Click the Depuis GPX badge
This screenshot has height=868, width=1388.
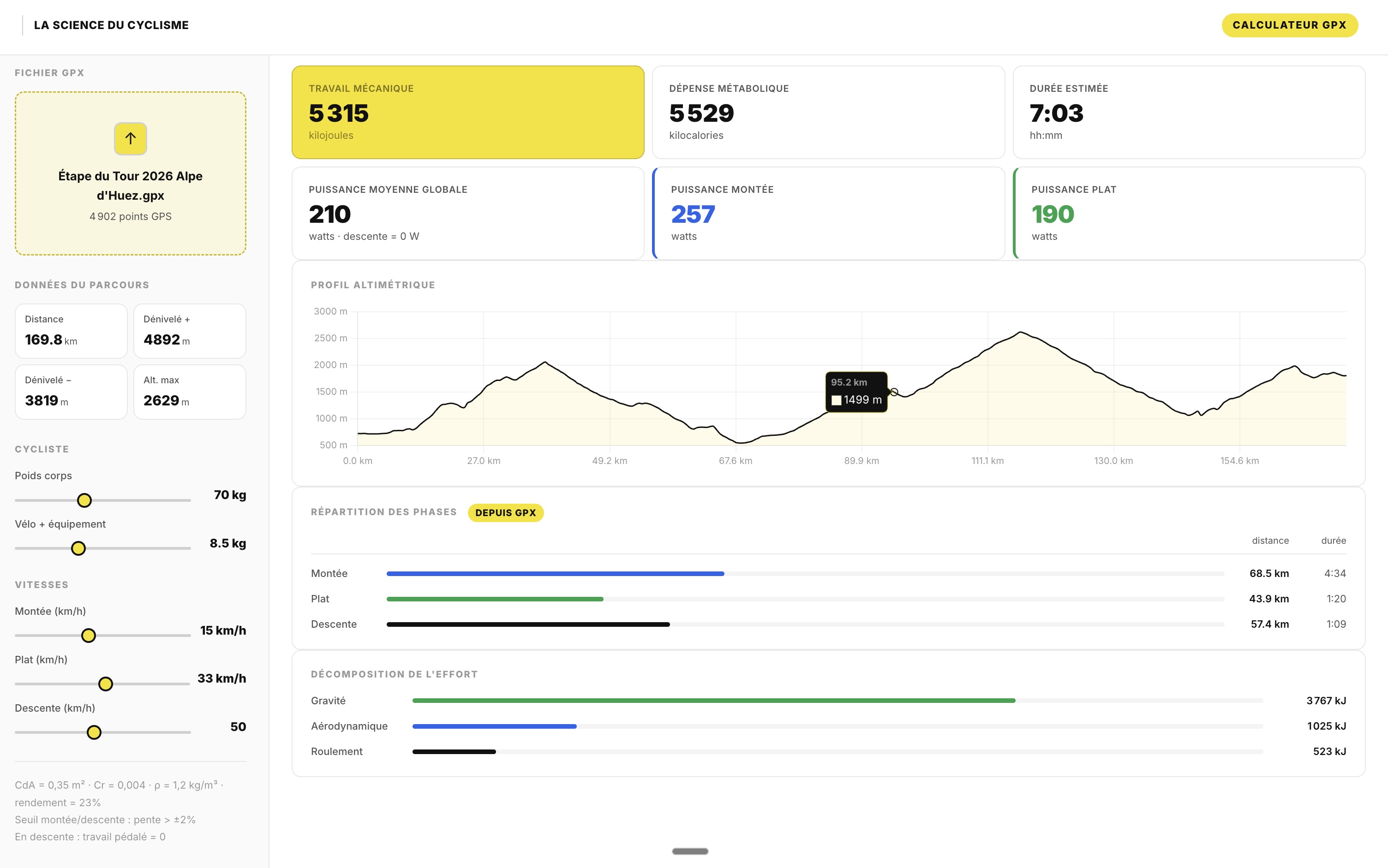click(x=505, y=513)
